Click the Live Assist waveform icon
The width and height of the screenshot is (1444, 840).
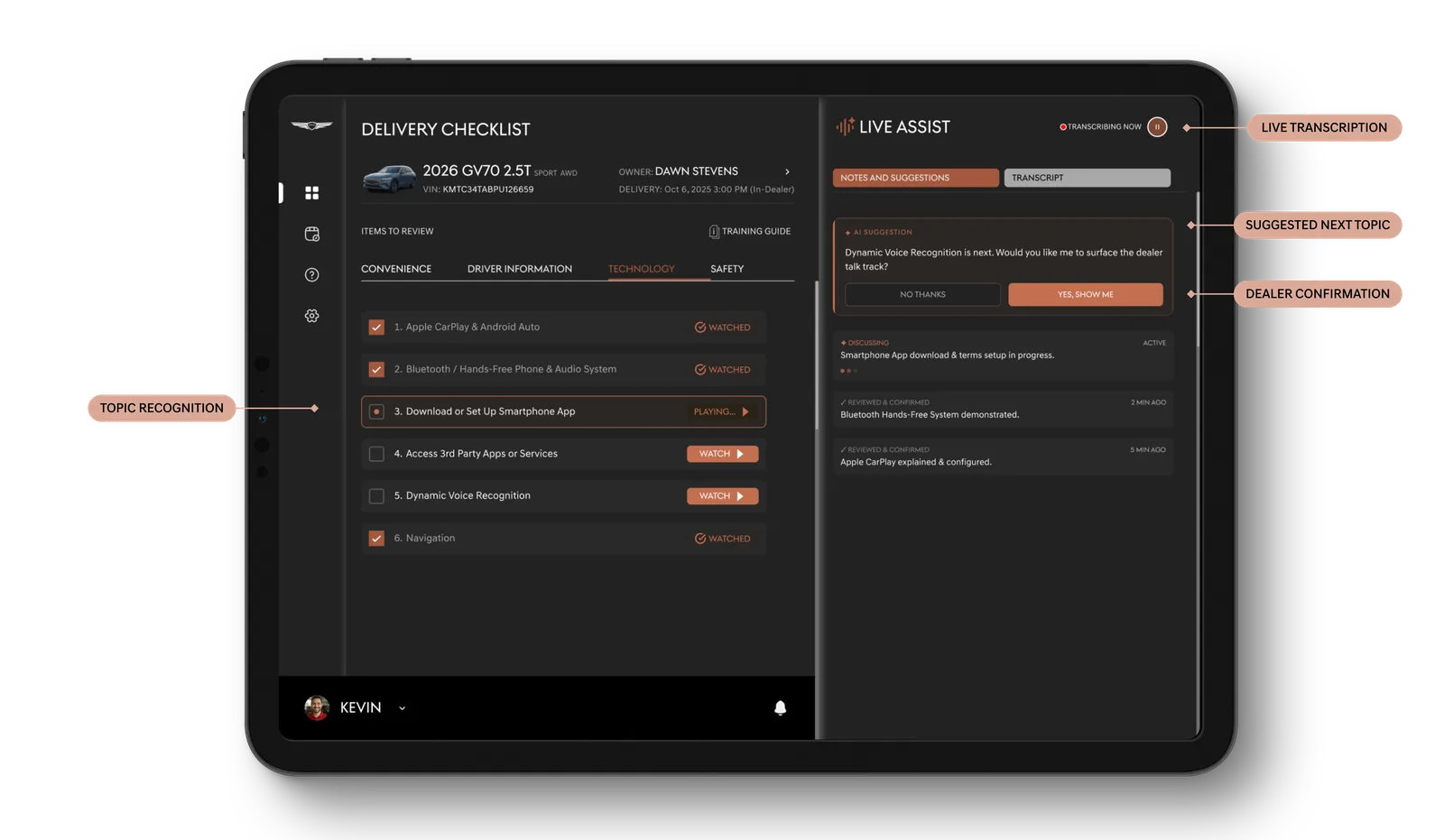pyautogui.click(x=845, y=127)
